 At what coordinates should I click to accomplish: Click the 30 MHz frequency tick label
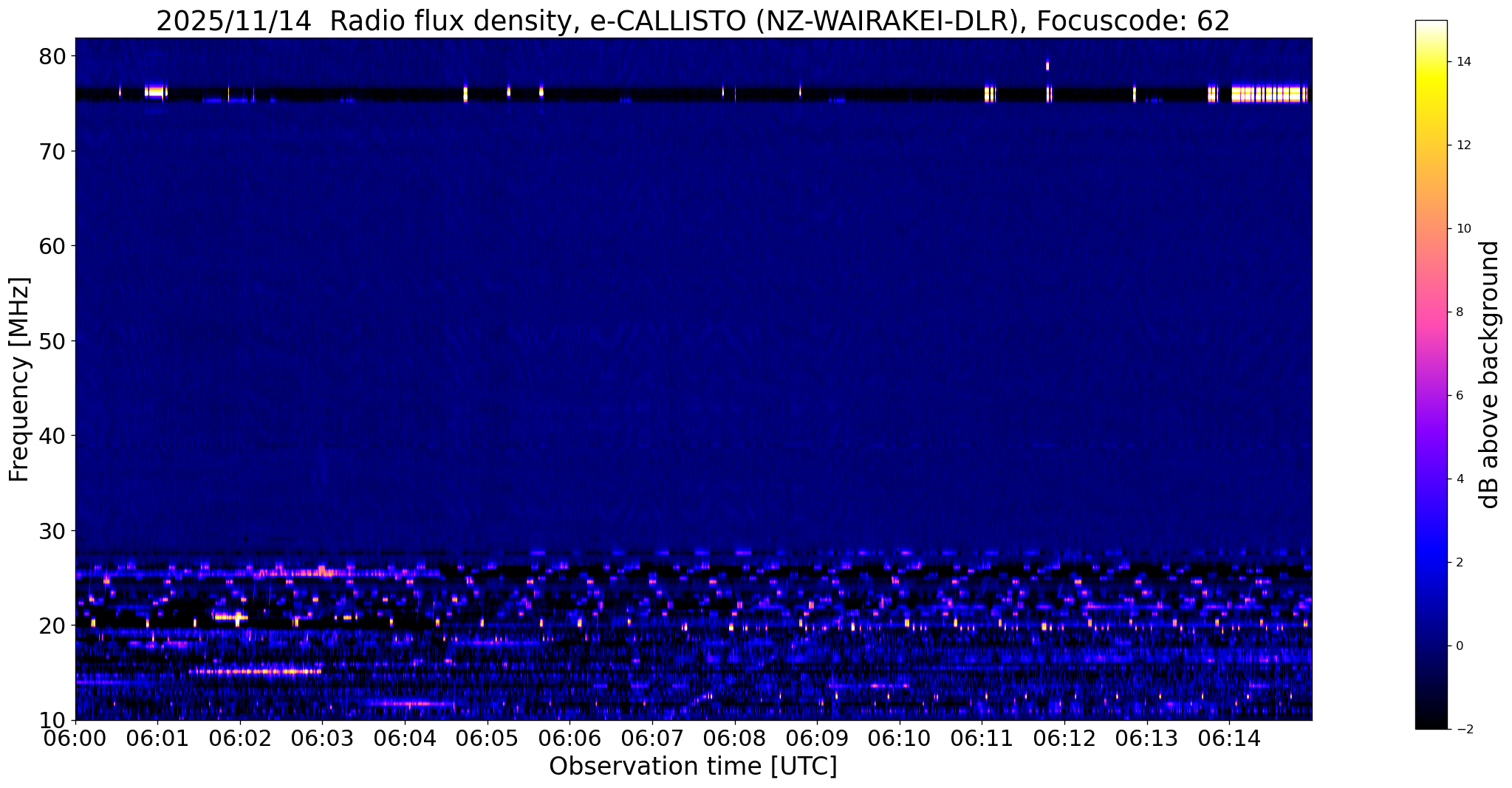(52, 530)
